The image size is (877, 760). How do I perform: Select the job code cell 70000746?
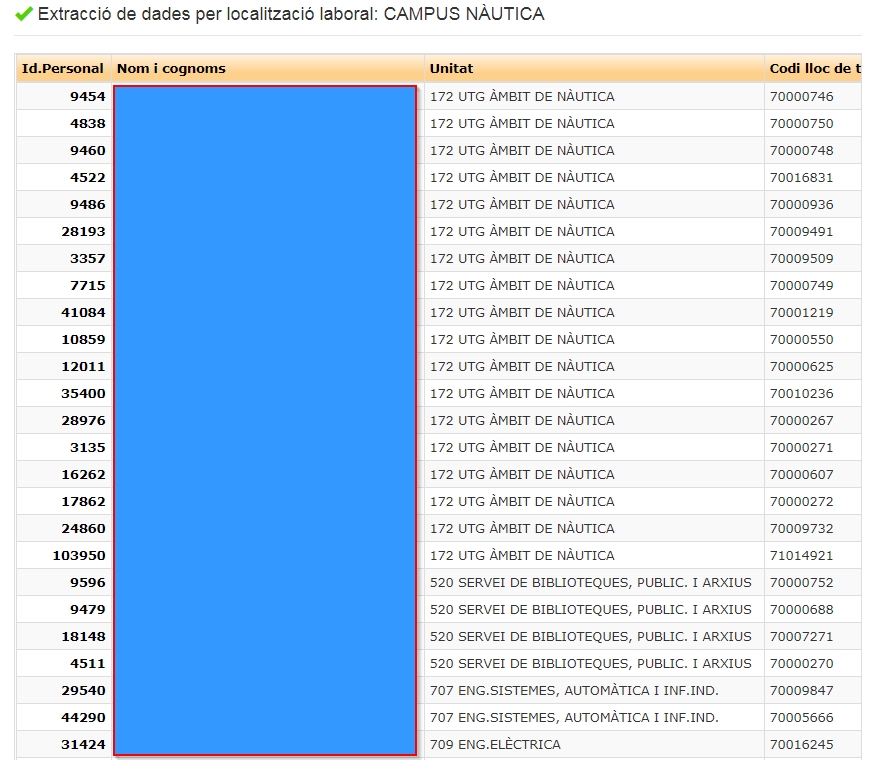[801, 97]
